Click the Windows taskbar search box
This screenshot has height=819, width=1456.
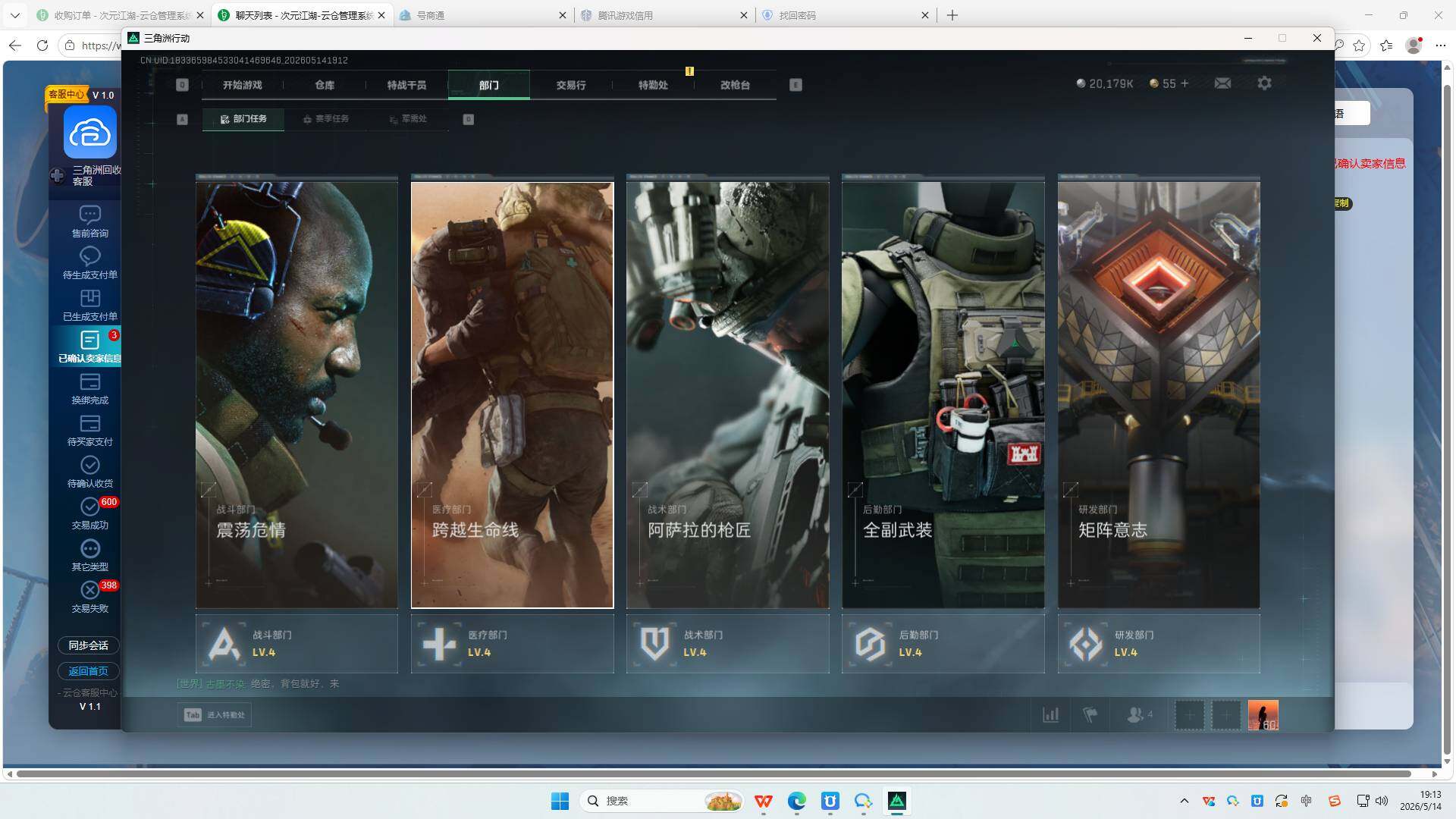pyautogui.click(x=662, y=801)
